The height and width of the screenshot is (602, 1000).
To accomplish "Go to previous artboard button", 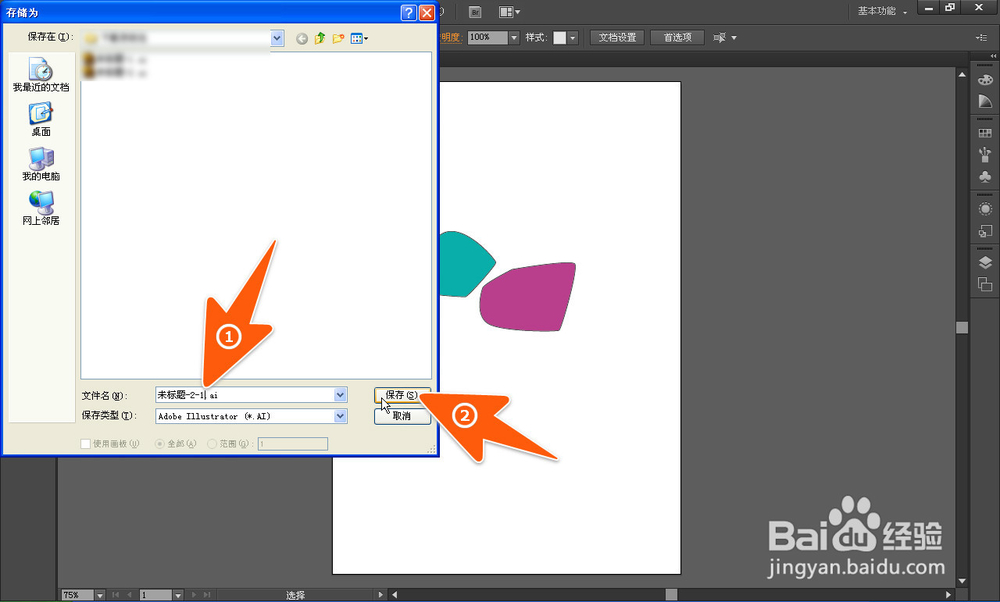I will click(129, 595).
